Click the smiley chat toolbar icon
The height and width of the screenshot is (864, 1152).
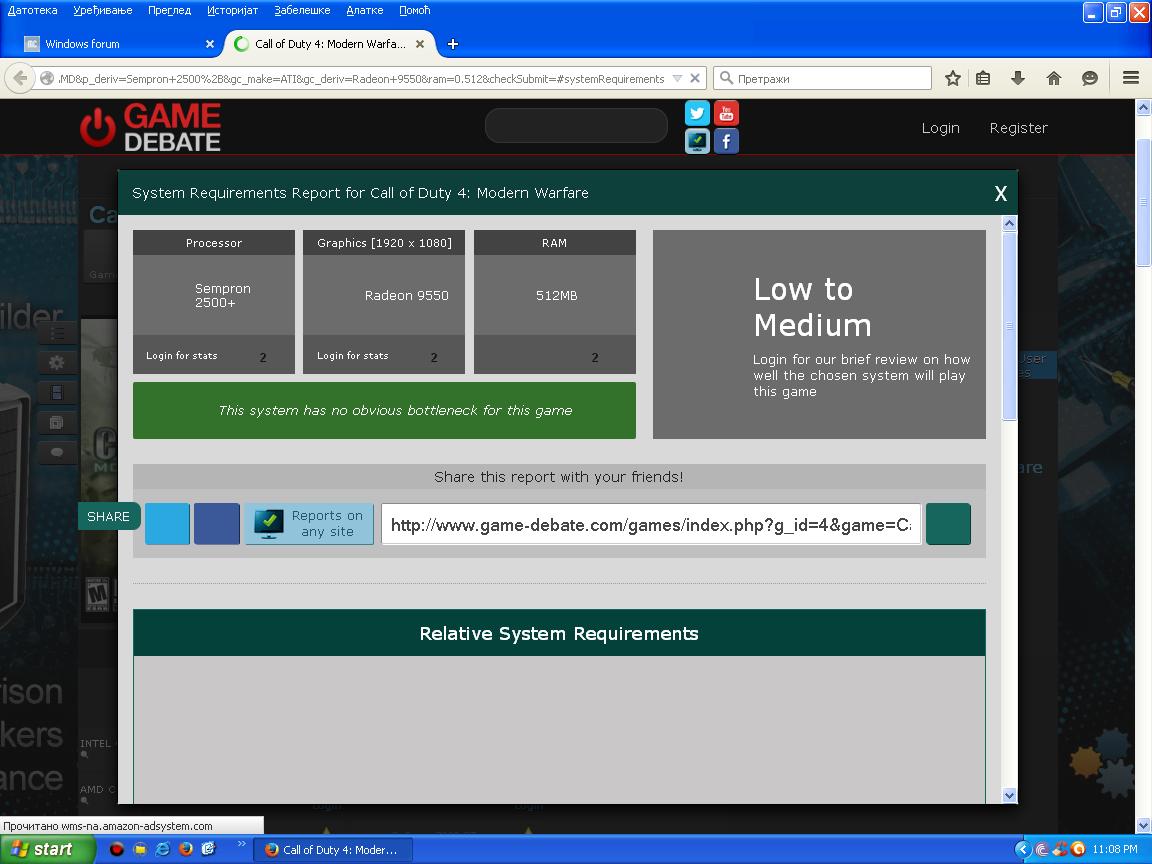coord(1090,78)
